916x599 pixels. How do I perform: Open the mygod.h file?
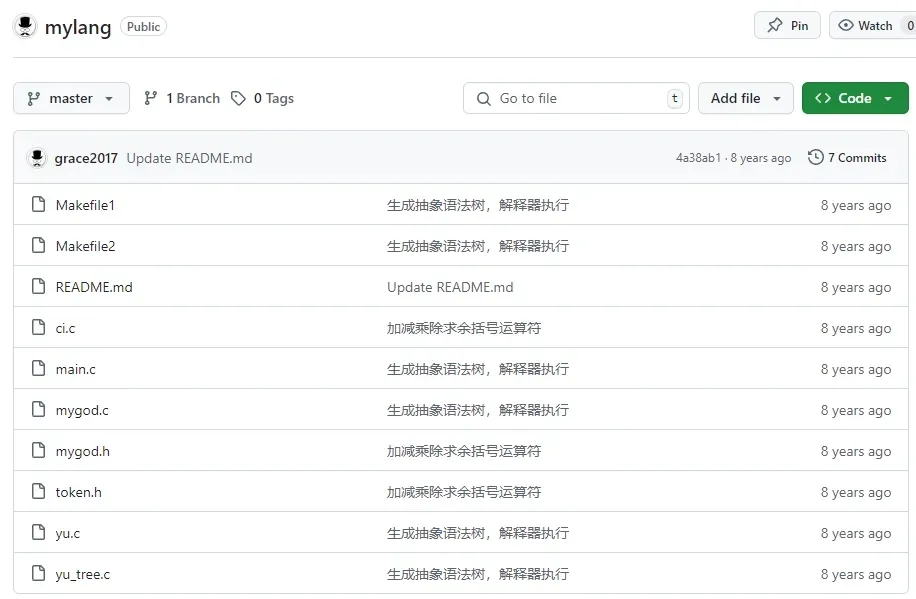point(82,451)
